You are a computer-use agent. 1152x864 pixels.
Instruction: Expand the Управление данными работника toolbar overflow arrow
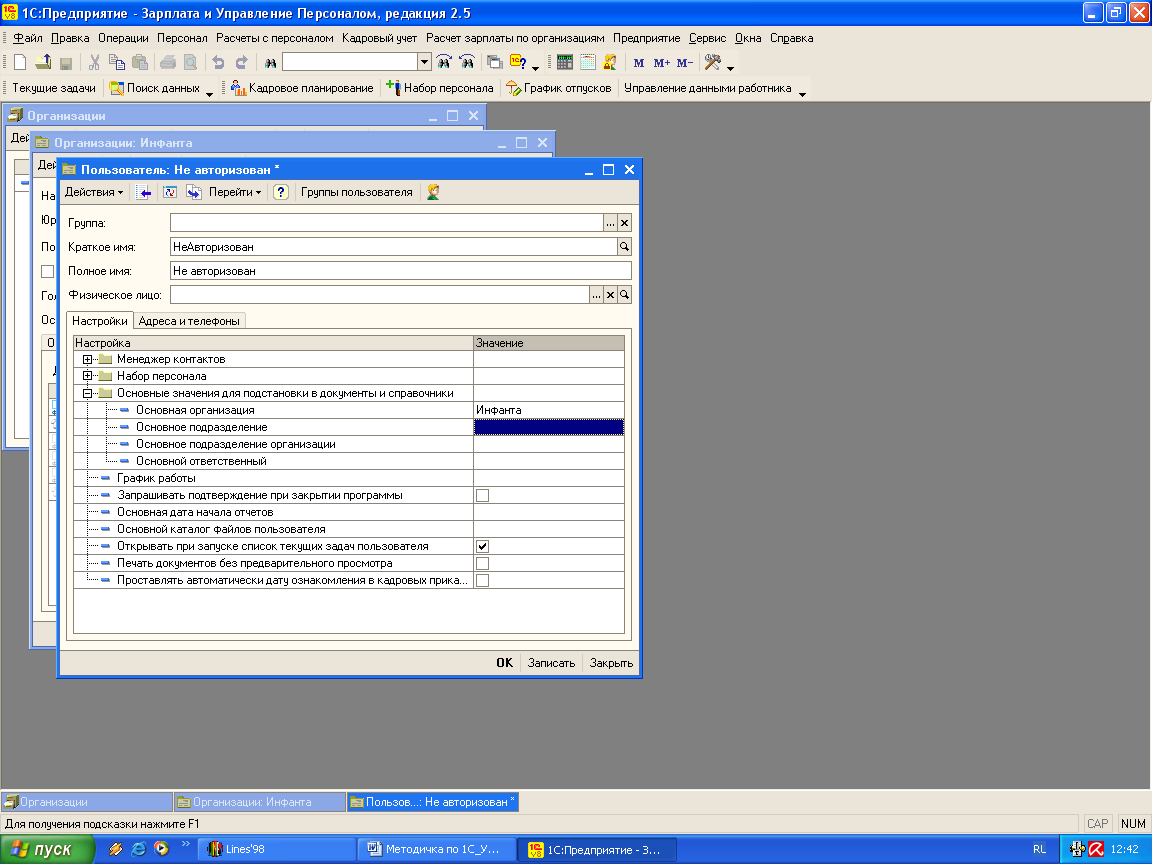click(802, 93)
